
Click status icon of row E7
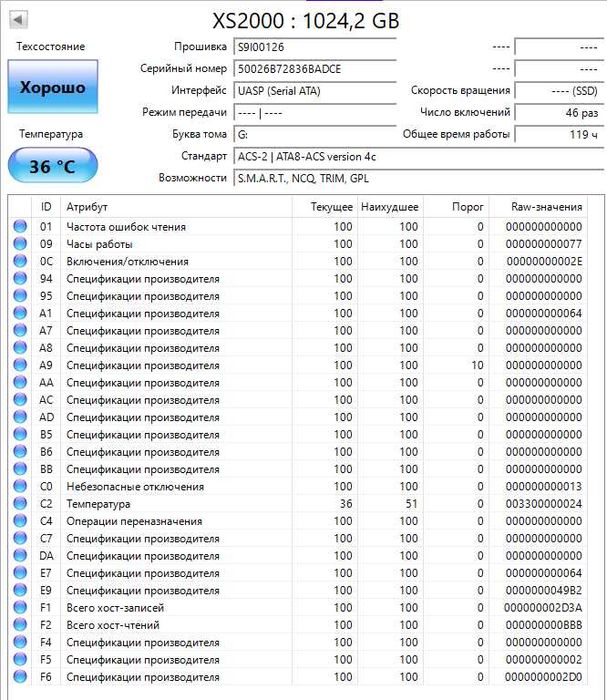pyautogui.click(x=20, y=573)
